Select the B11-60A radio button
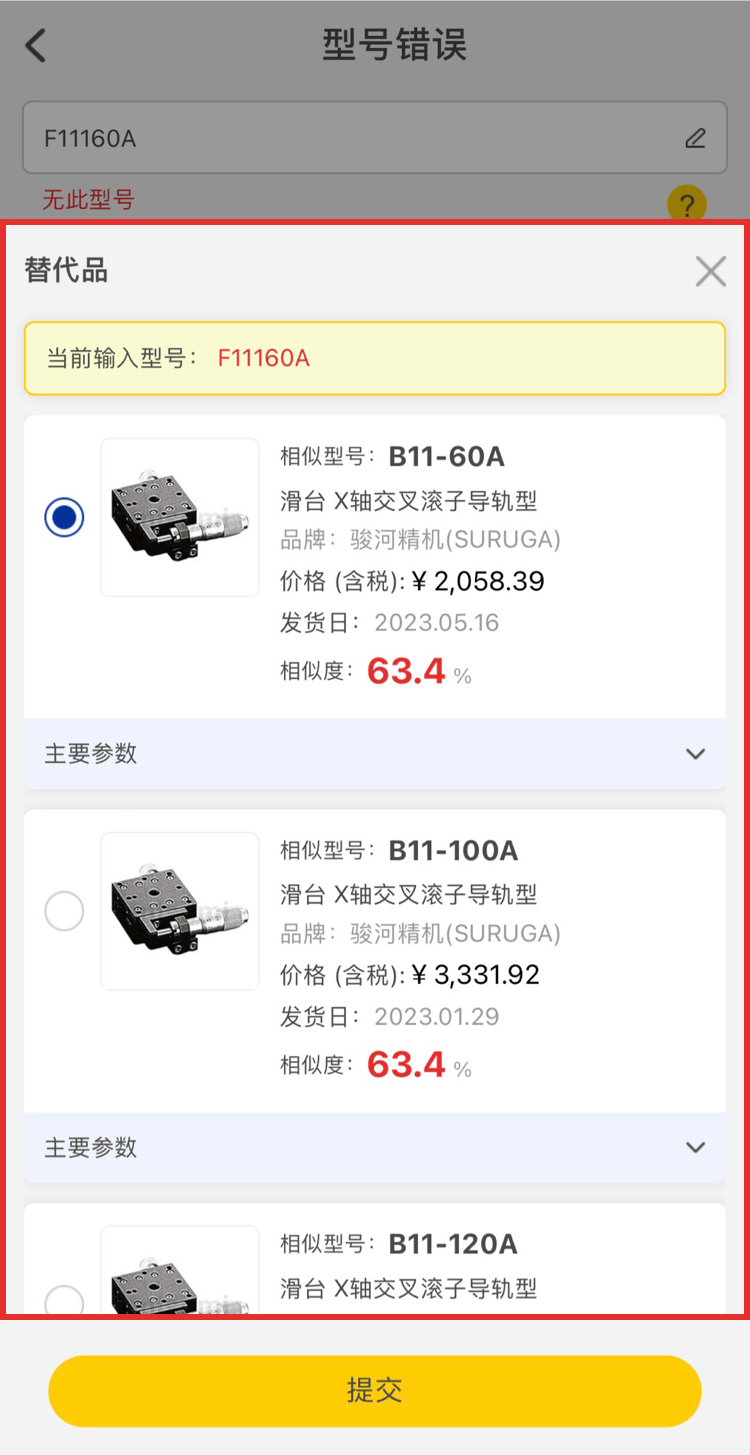 tap(64, 517)
